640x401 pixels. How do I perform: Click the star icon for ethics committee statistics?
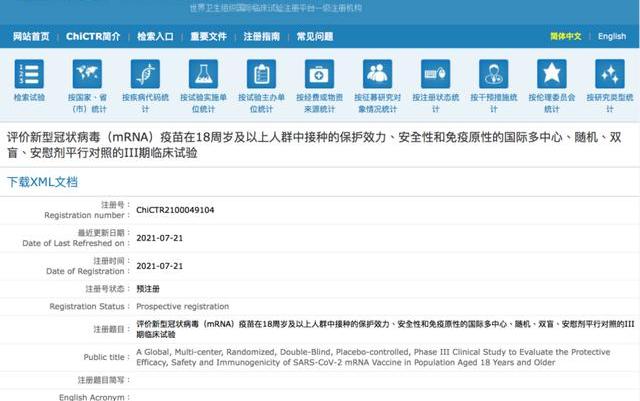(551, 75)
